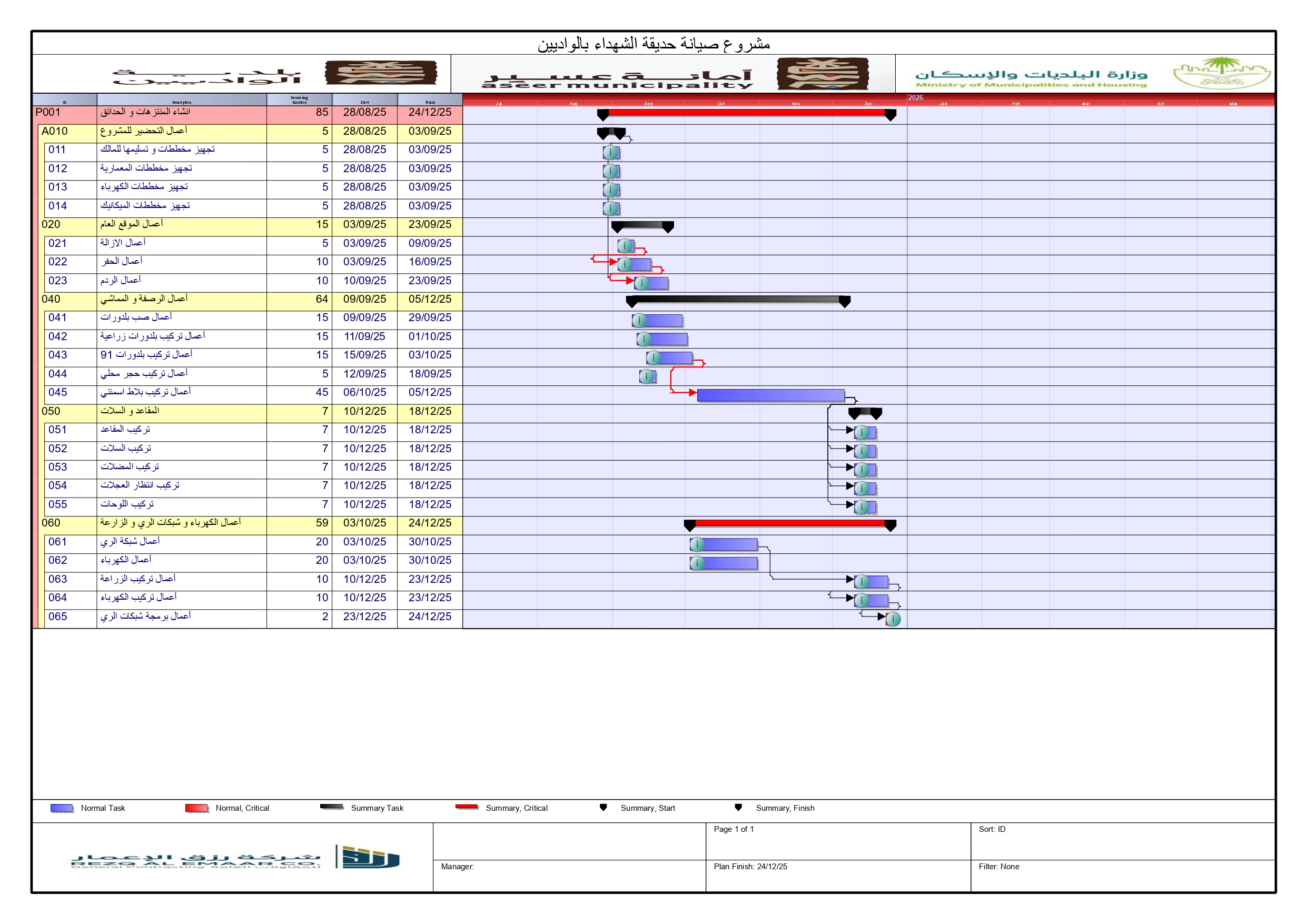Click the info icon on task 011 bar
This screenshot has width=1307, height=924.
[x=610, y=153]
